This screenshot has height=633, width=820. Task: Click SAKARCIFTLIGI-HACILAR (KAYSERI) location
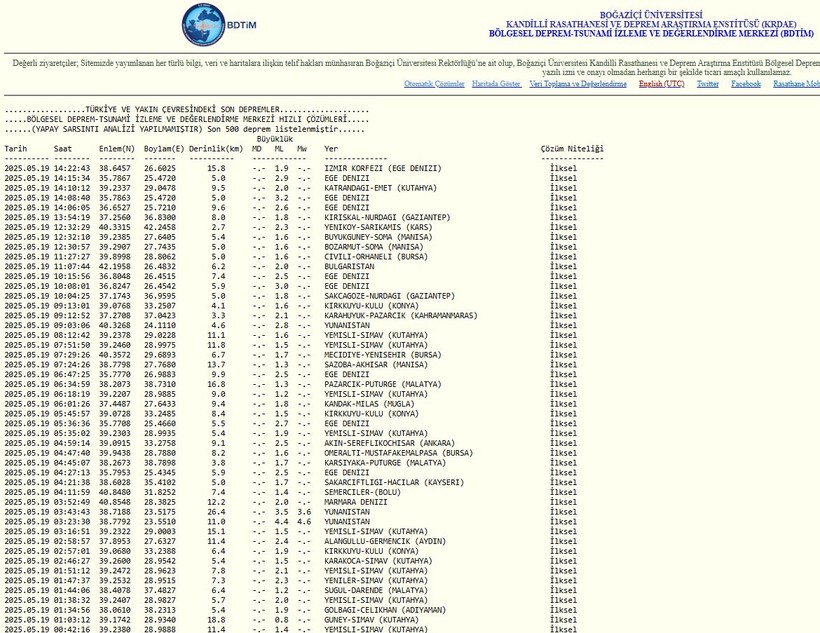click(394, 482)
